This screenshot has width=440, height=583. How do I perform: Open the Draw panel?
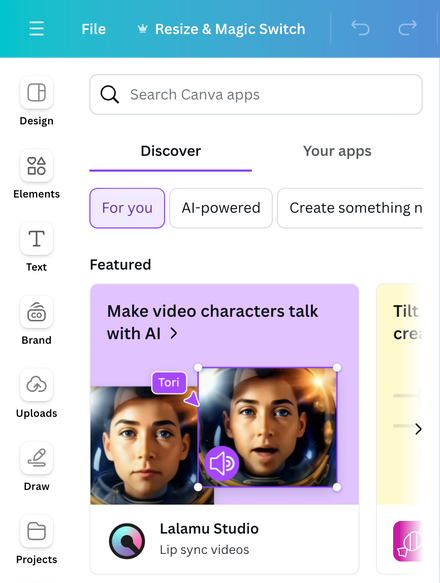coord(36,467)
